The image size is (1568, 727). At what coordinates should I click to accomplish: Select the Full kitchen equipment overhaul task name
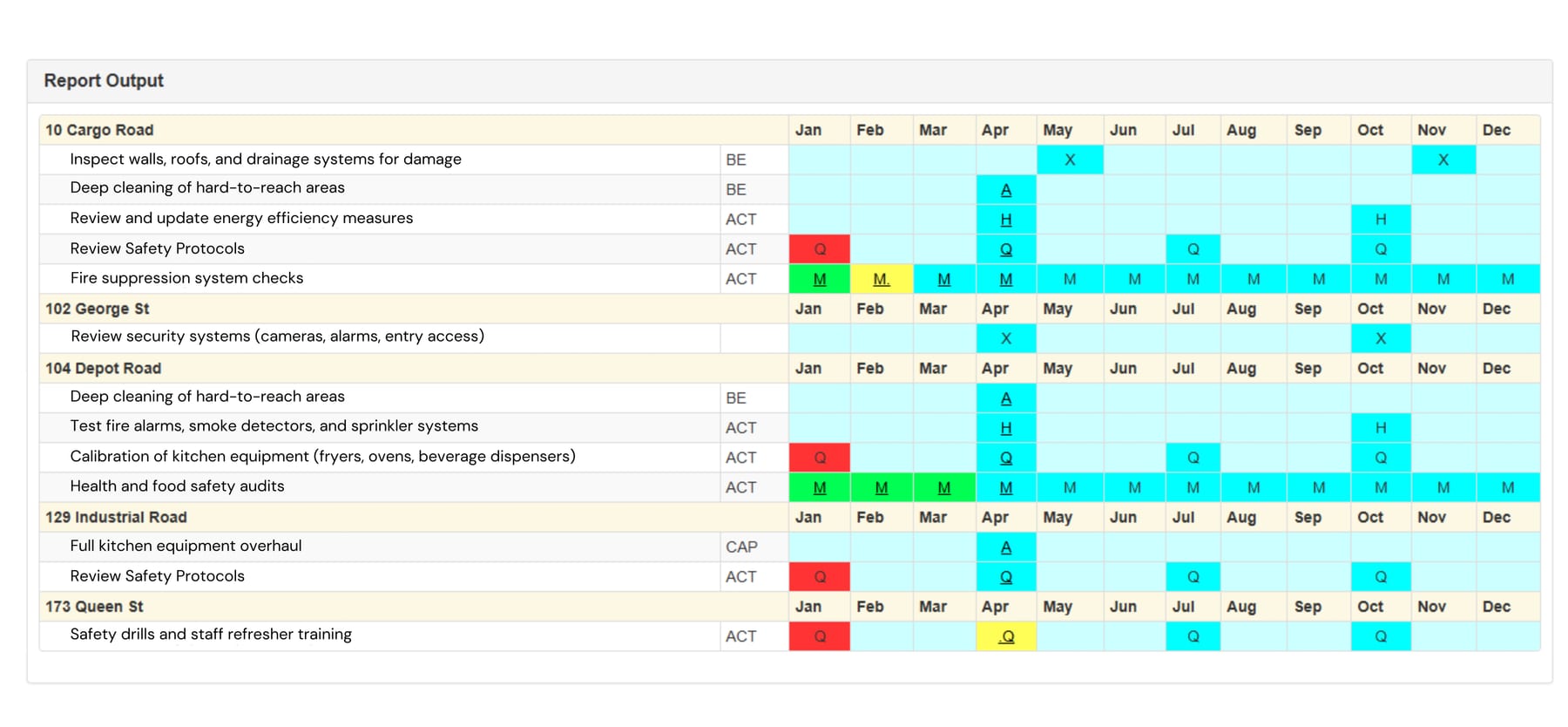coord(186,546)
